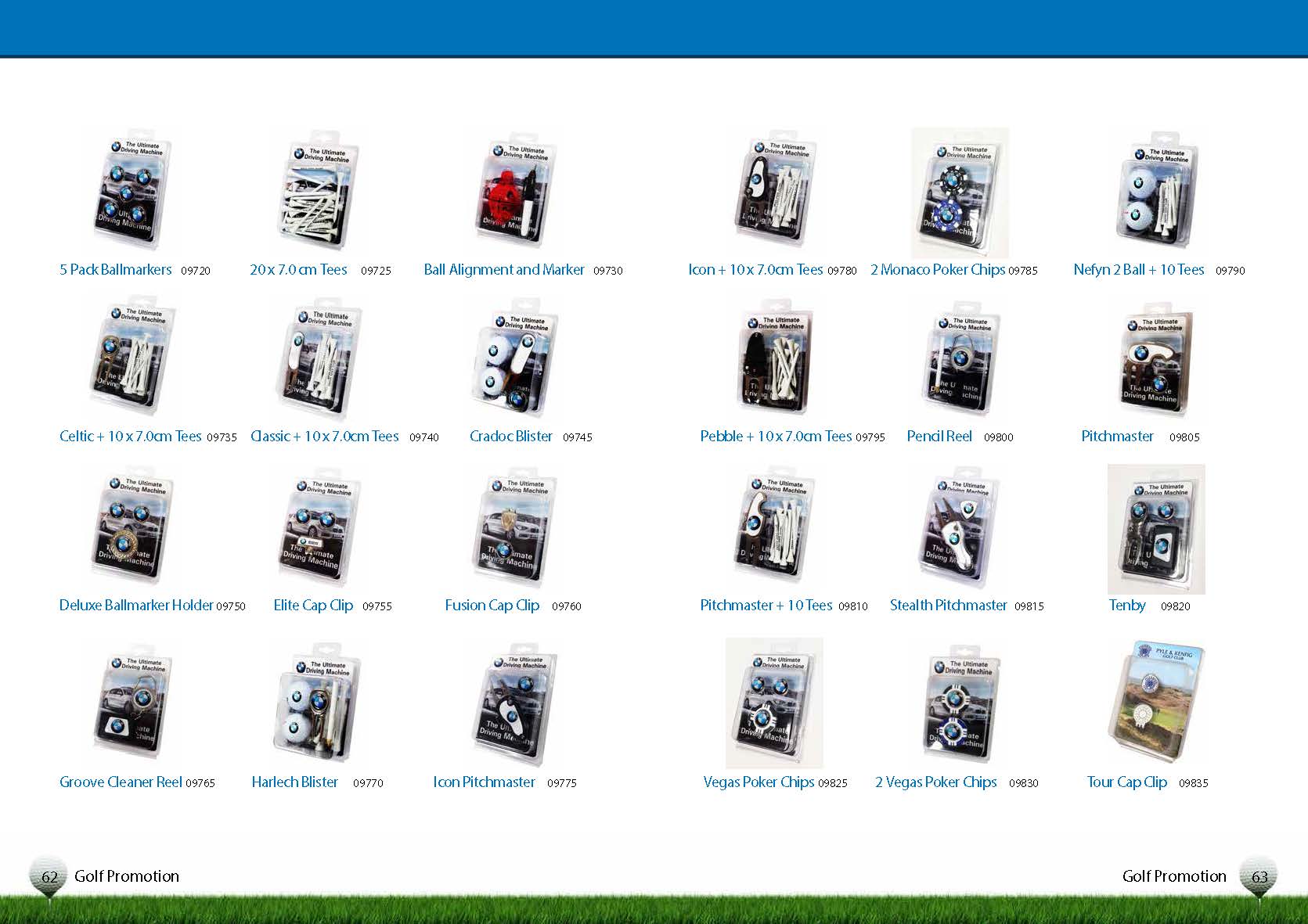The width and height of the screenshot is (1308, 924).
Task: Click the Elite Cap Clip text label
Action: tap(313, 606)
